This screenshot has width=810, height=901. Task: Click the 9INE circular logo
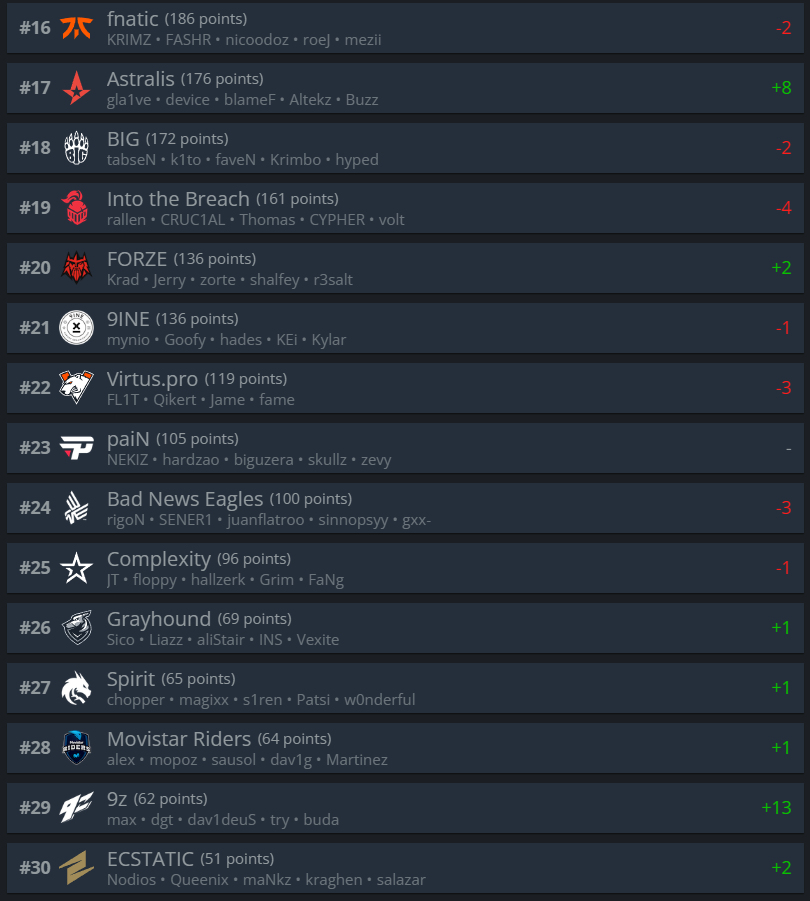76,328
